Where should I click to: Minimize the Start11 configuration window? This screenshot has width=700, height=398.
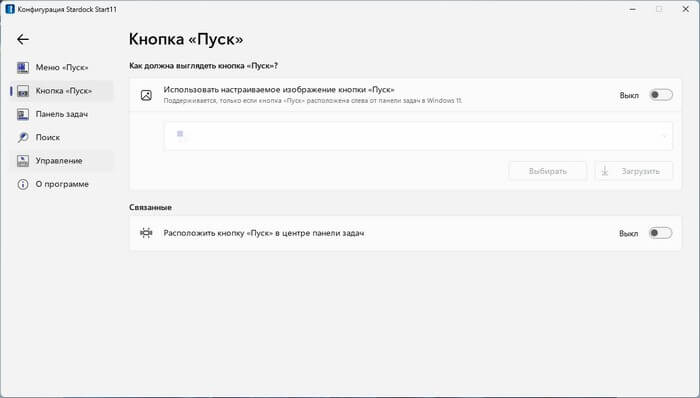[633, 9]
